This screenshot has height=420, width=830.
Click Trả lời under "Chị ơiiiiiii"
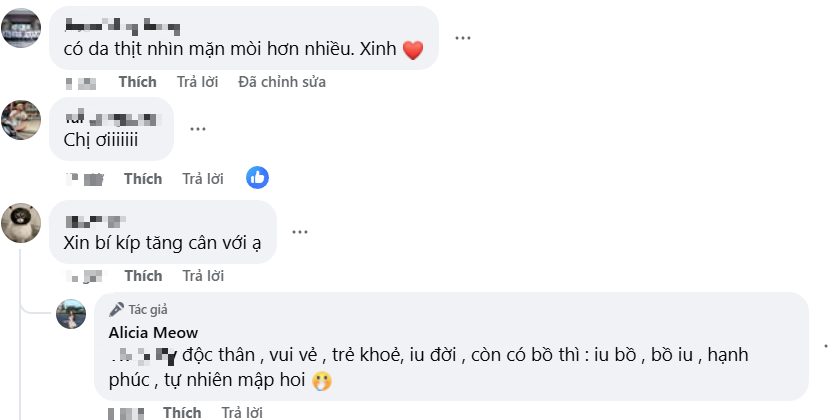pyautogui.click(x=202, y=179)
